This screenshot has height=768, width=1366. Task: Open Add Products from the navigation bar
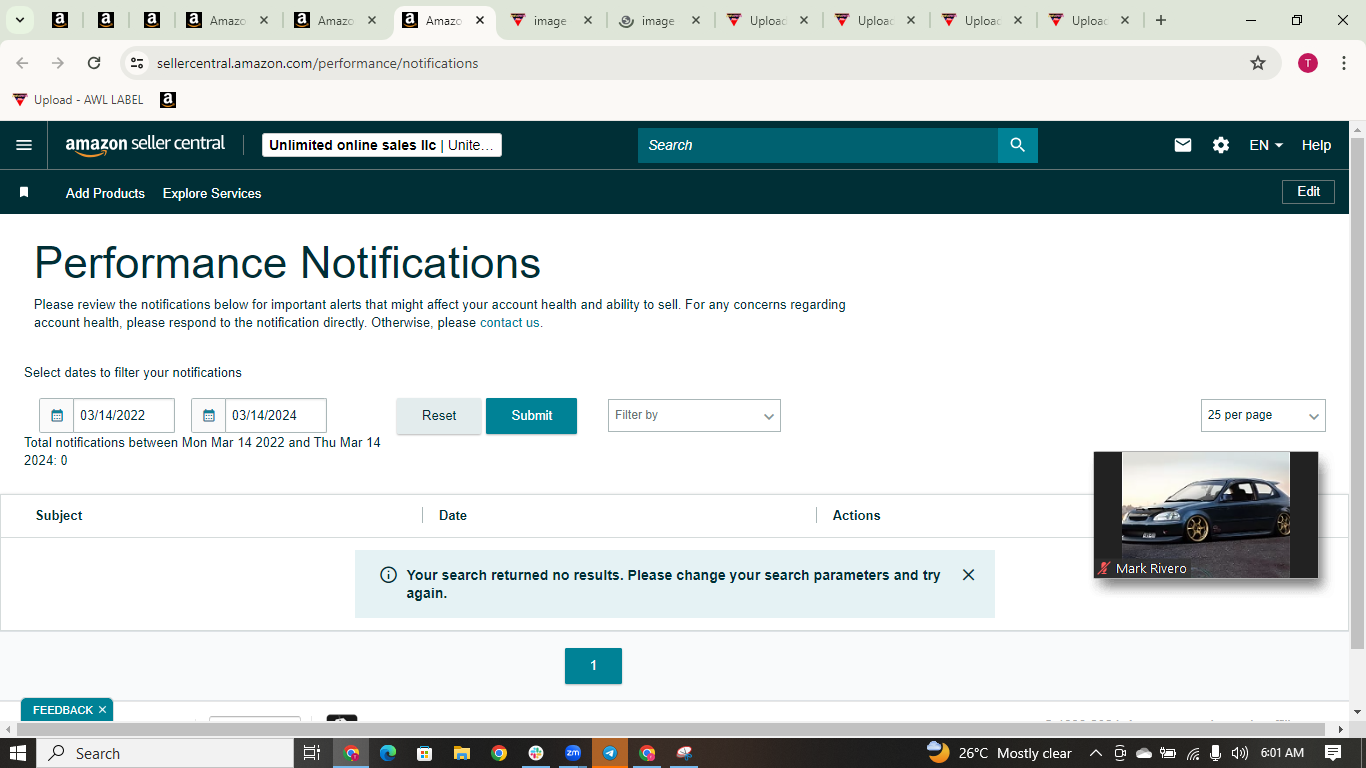tap(105, 193)
